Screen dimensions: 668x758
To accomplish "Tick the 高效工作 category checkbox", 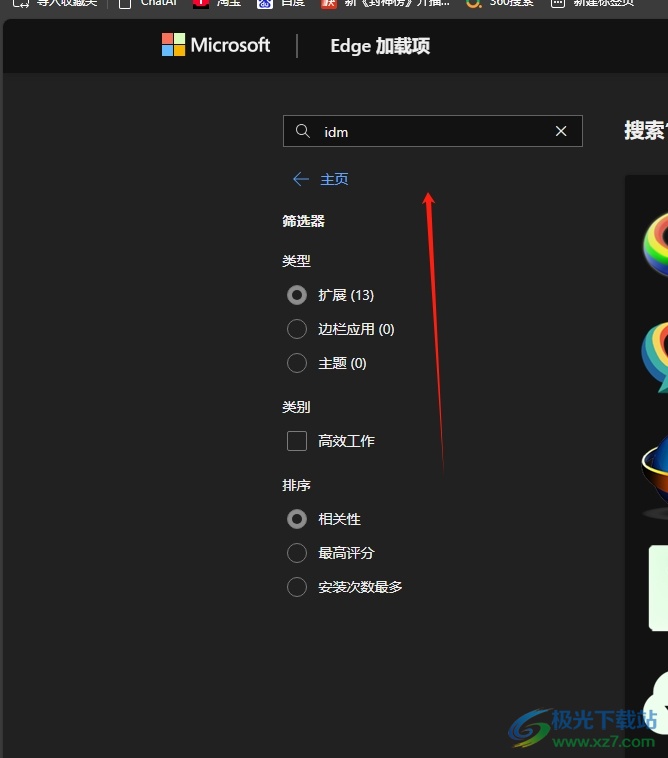I will [x=297, y=440].
